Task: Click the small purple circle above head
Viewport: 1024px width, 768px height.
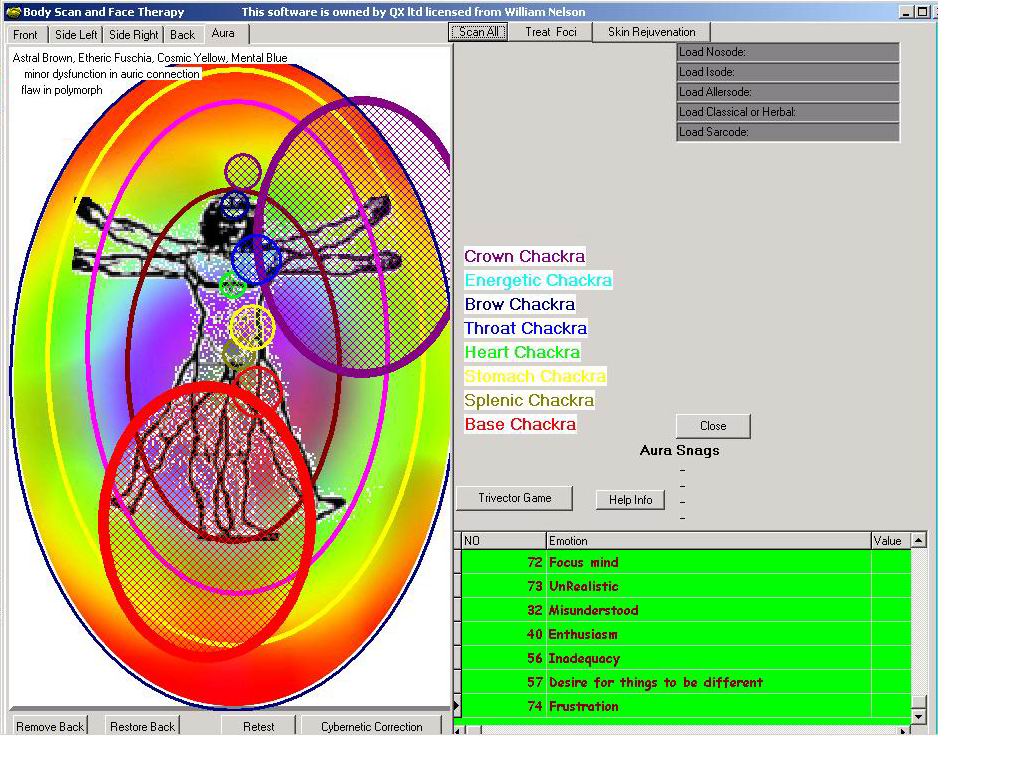Action: coord(242,172)
